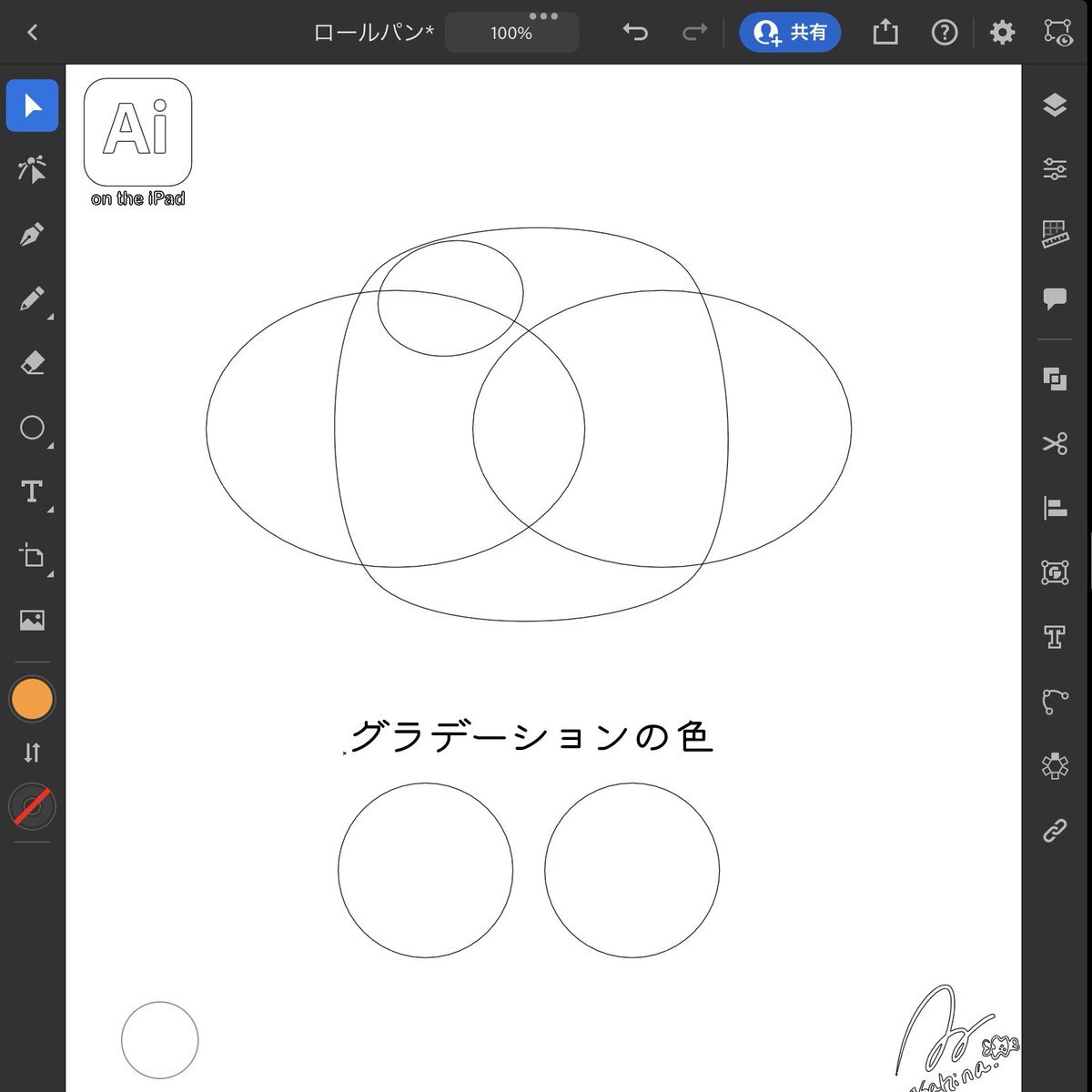Click the 共有 share button

coord(790,33)
